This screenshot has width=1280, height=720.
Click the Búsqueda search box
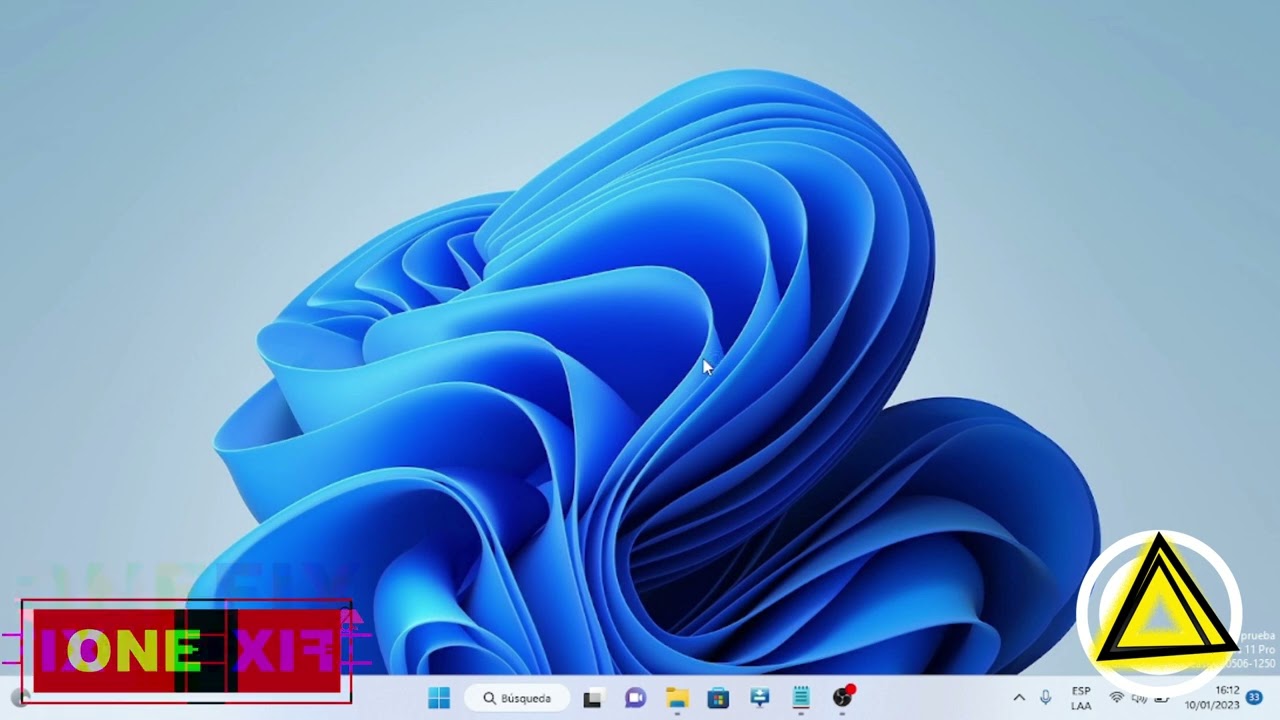[517, 698]
